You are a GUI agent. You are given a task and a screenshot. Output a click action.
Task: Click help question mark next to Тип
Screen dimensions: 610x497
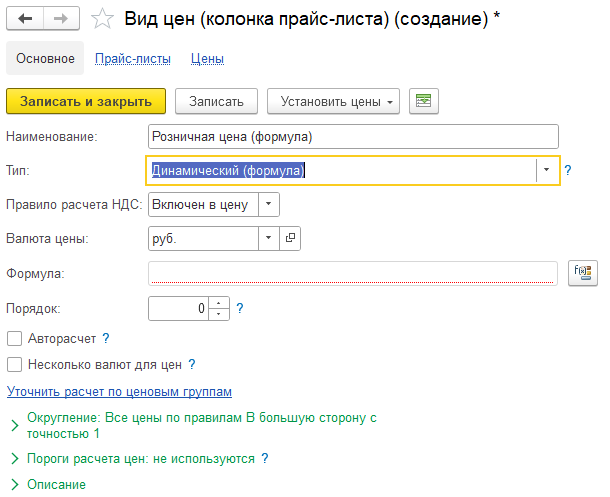568,170
